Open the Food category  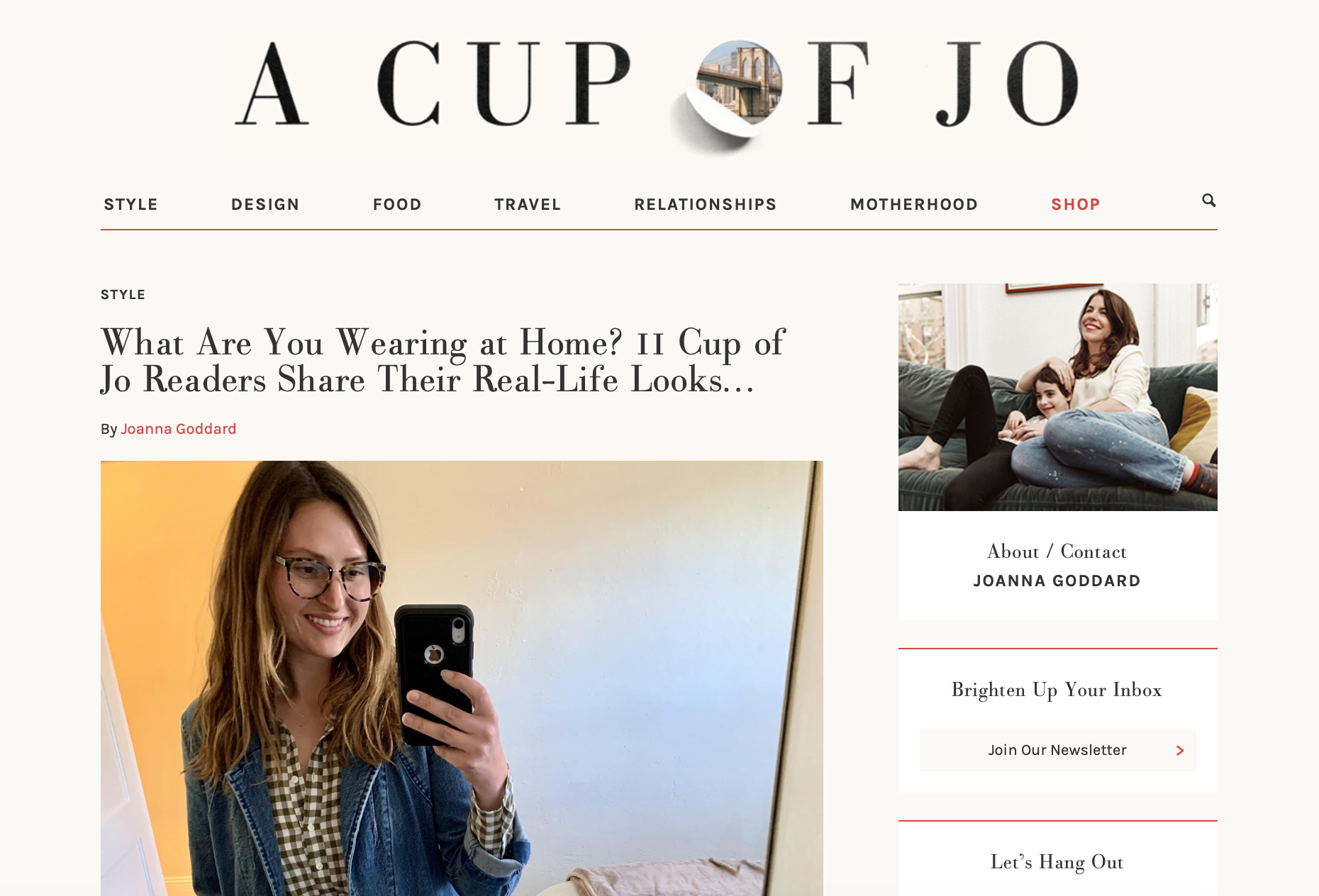397,204
